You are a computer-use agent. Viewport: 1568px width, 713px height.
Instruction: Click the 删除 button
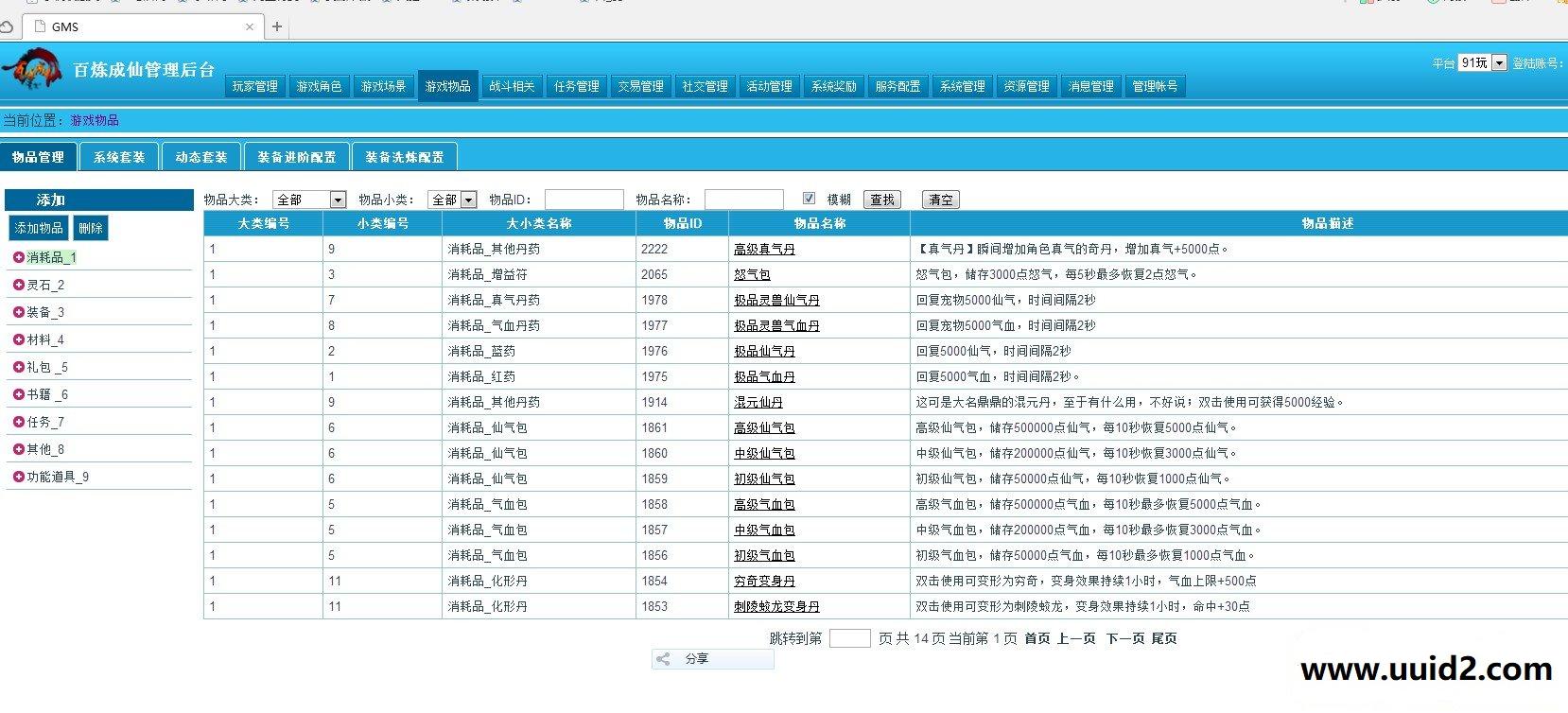tap(91, 228)
